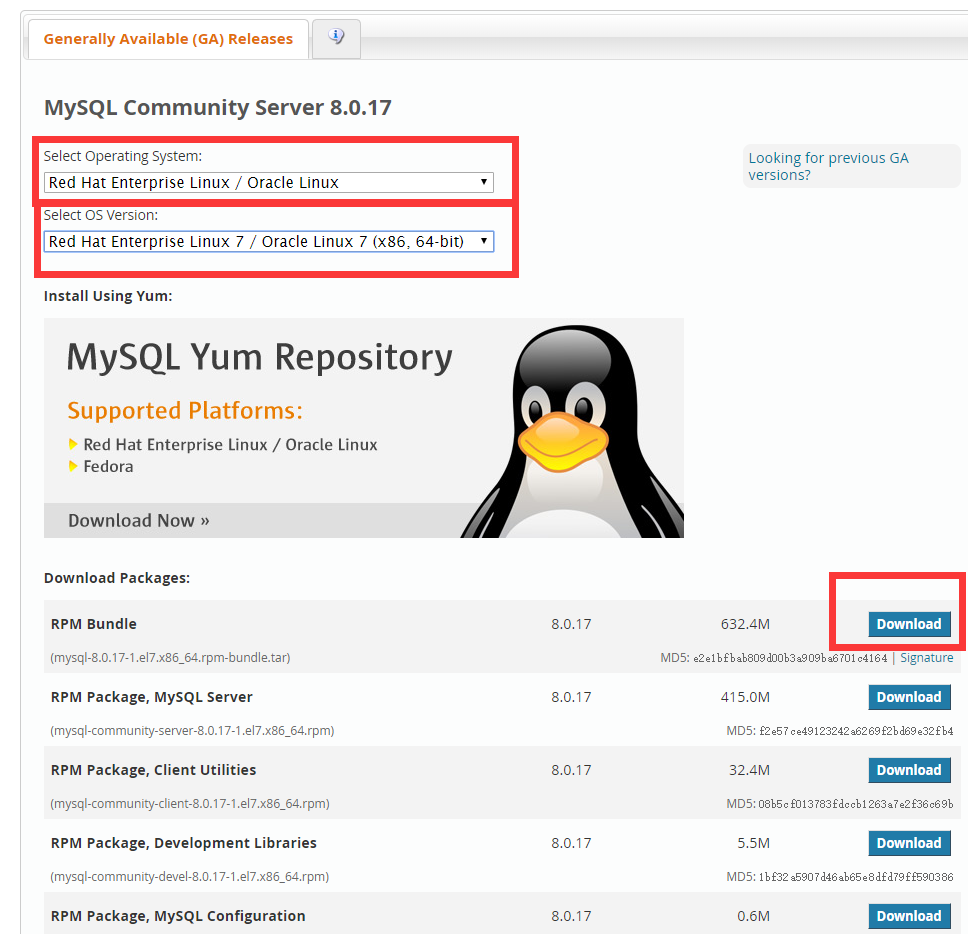Screen dimensions: 968x934
Task: Click the Client Utilities size 32.4M
Action: (749, 770)
